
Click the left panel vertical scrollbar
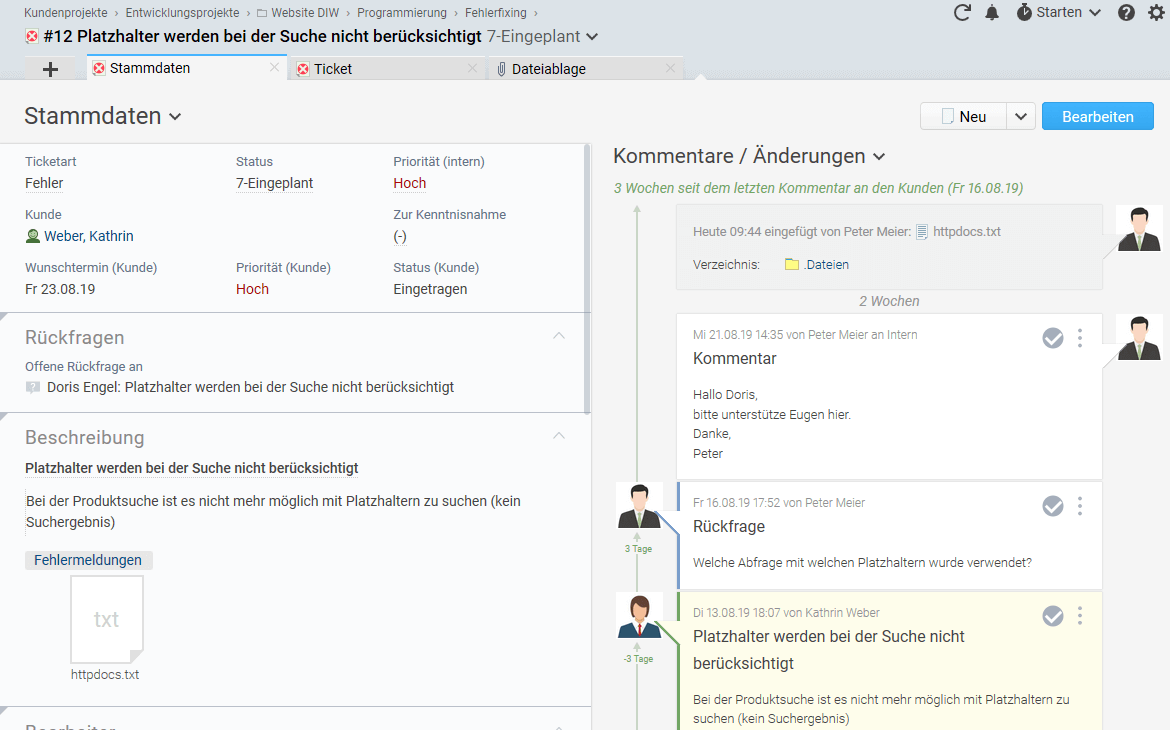point(588,280)
